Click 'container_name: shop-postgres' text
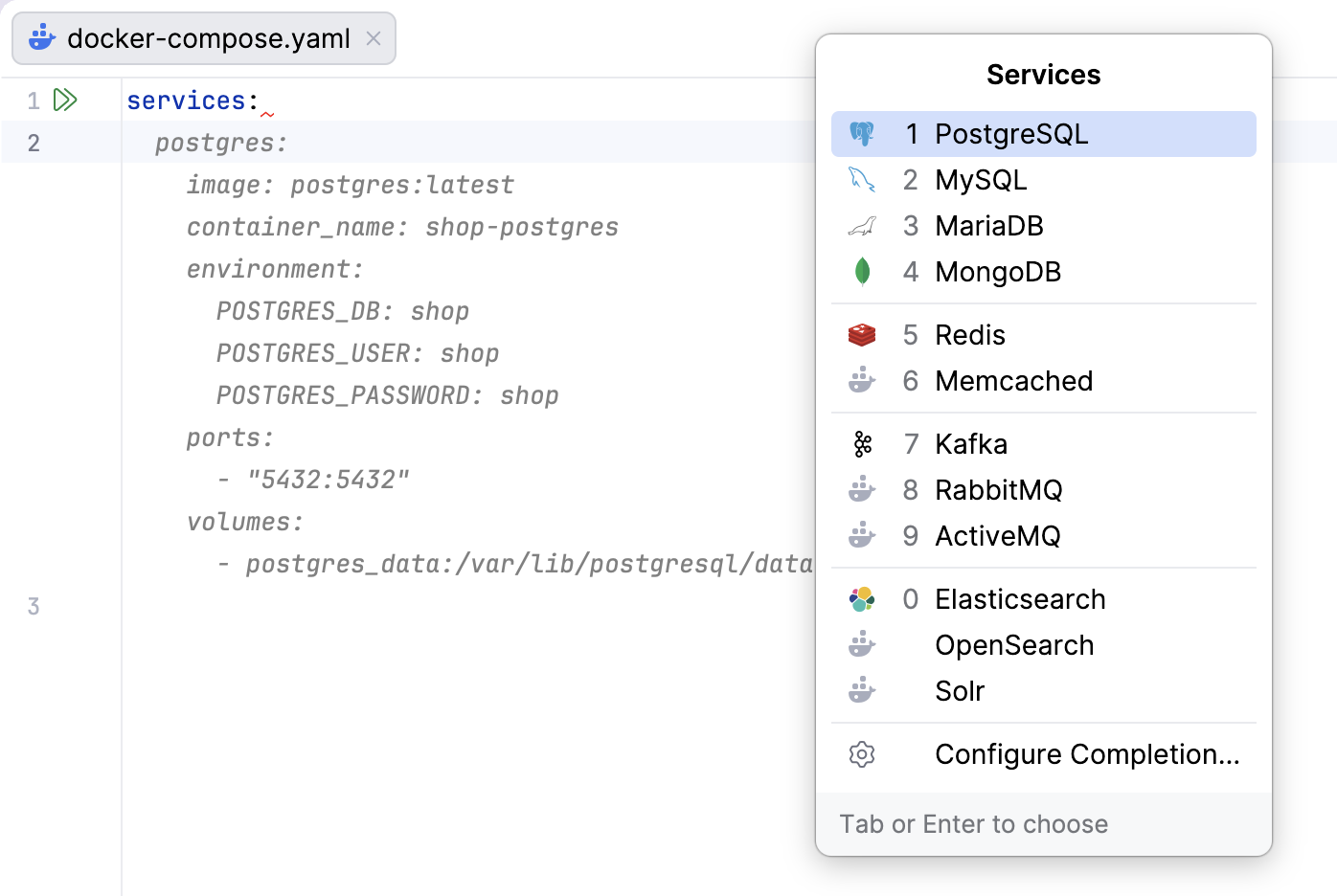The image size is (1337, 896). coord(402,227)
